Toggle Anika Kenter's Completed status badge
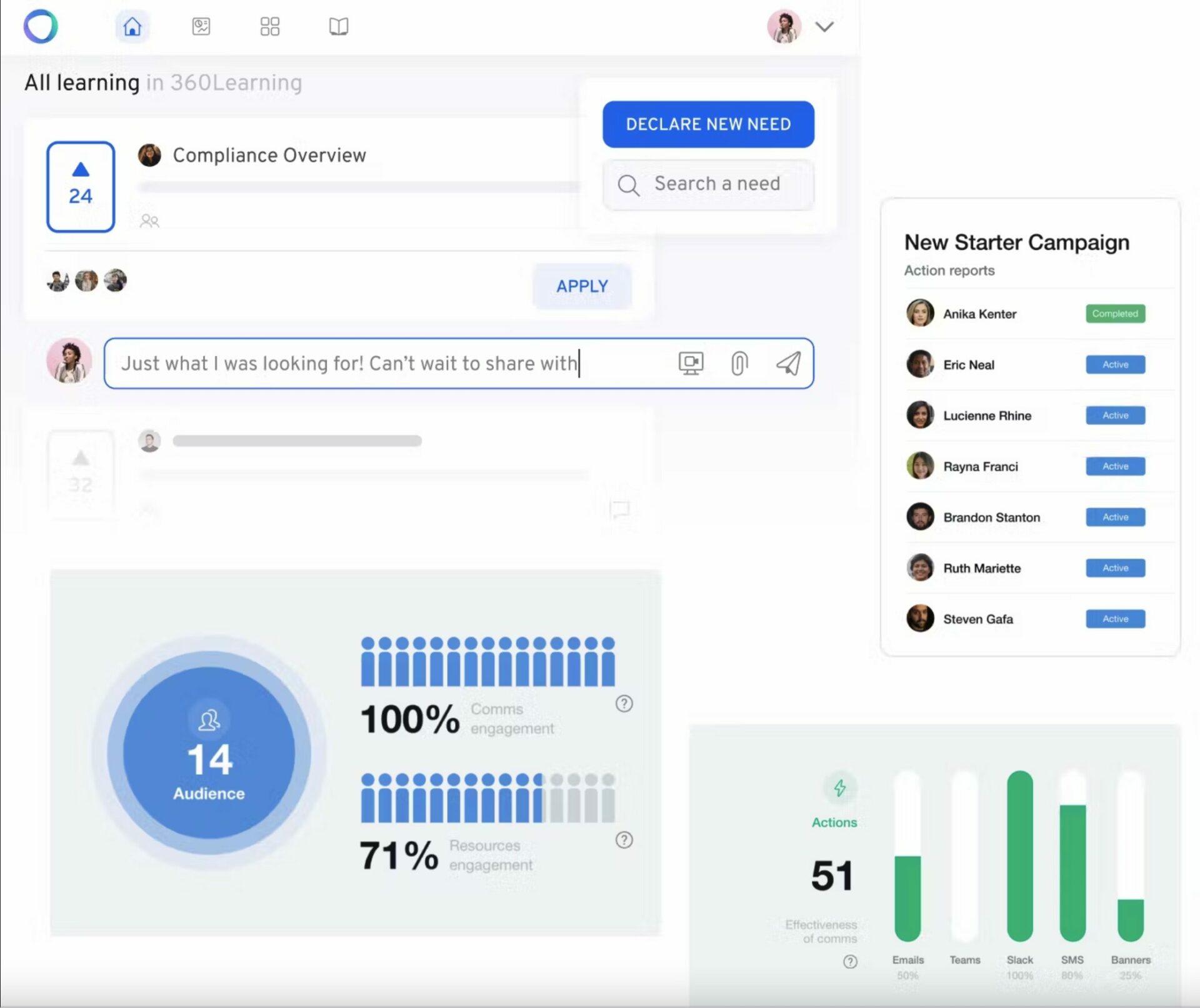The width and height of the screenshot is (1200, 1008). pos(1115,313)
